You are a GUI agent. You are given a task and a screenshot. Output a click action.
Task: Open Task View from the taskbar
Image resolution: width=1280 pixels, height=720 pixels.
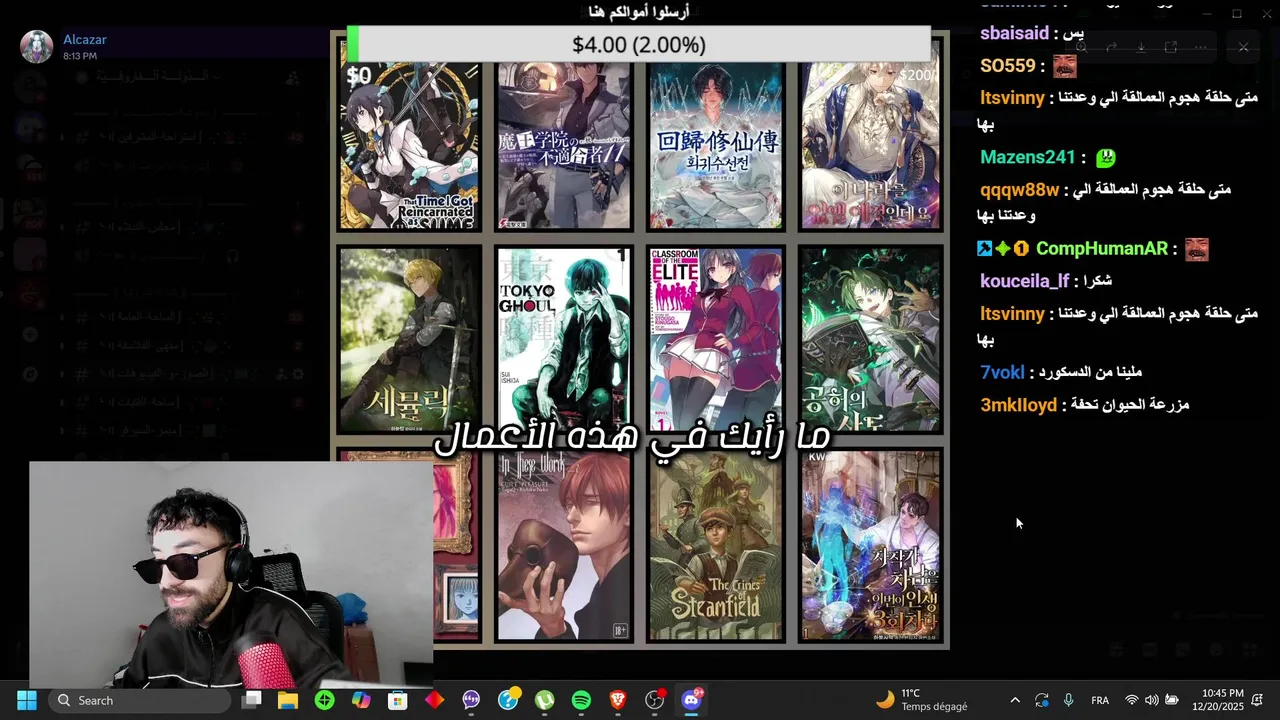point(252,700)
